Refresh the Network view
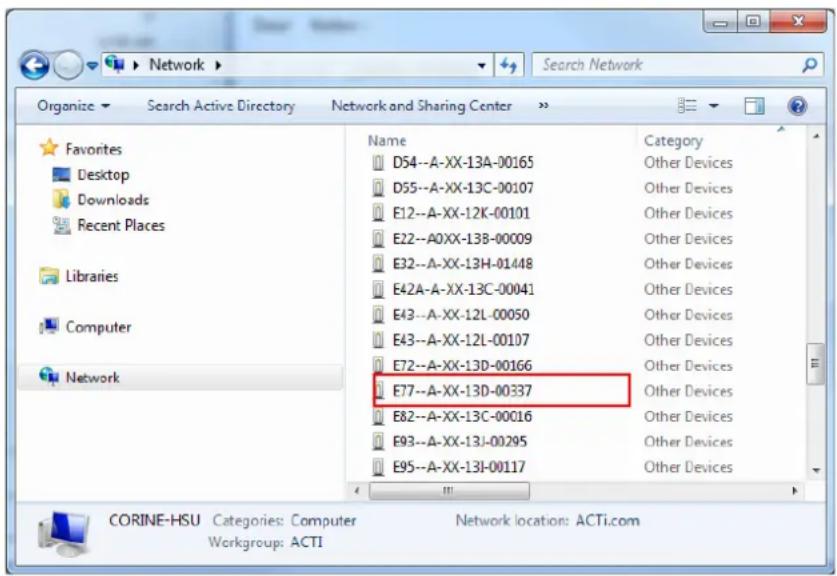 [508, 66]
